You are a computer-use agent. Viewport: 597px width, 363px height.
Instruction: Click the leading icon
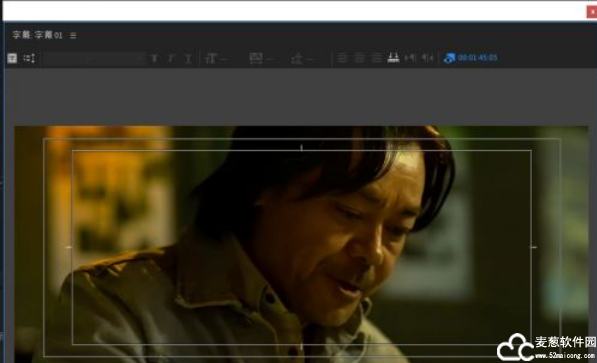[x=297, y=59]
